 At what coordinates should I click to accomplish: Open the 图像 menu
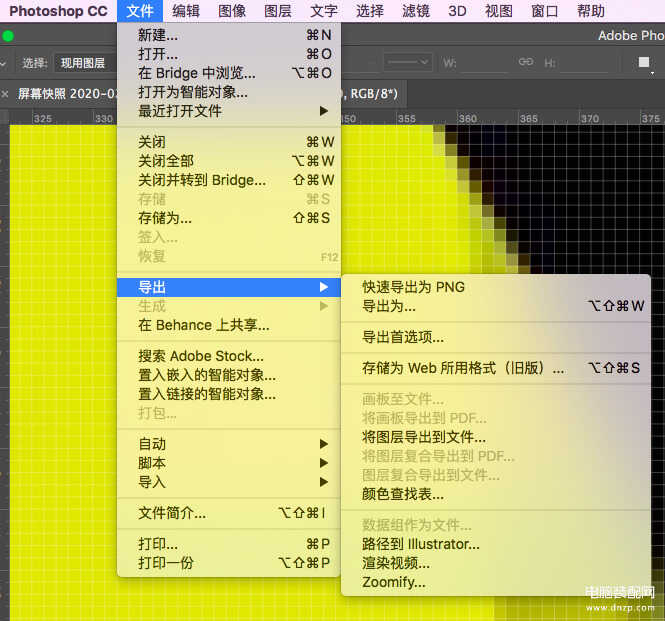(x=232, y=11)
